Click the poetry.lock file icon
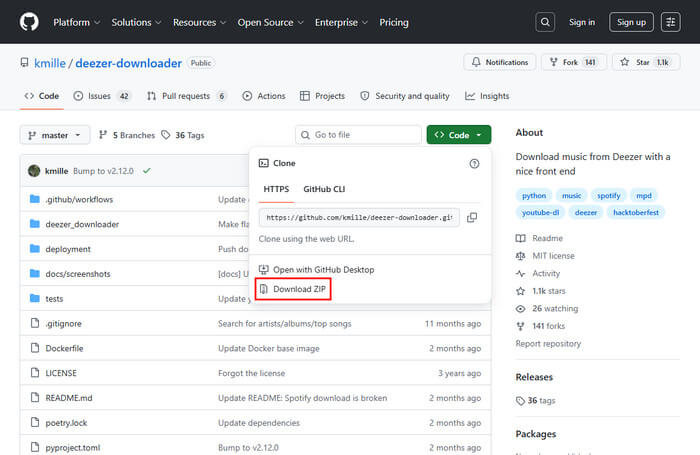Screen dimensions: 700x455 click(x=35, y=422)
